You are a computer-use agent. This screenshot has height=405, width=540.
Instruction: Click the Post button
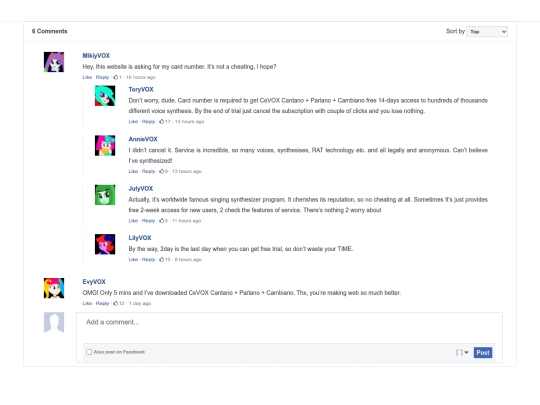point(483,353)
